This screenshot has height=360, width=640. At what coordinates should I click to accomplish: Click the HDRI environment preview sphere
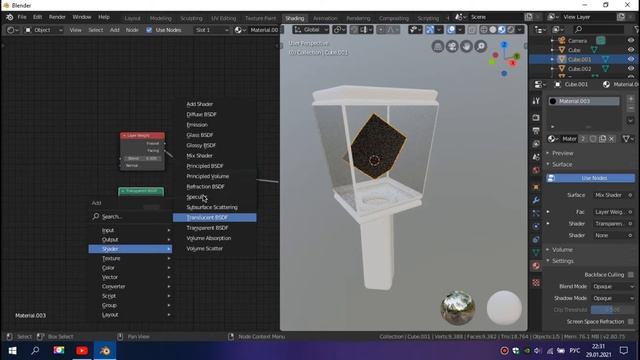458,308
